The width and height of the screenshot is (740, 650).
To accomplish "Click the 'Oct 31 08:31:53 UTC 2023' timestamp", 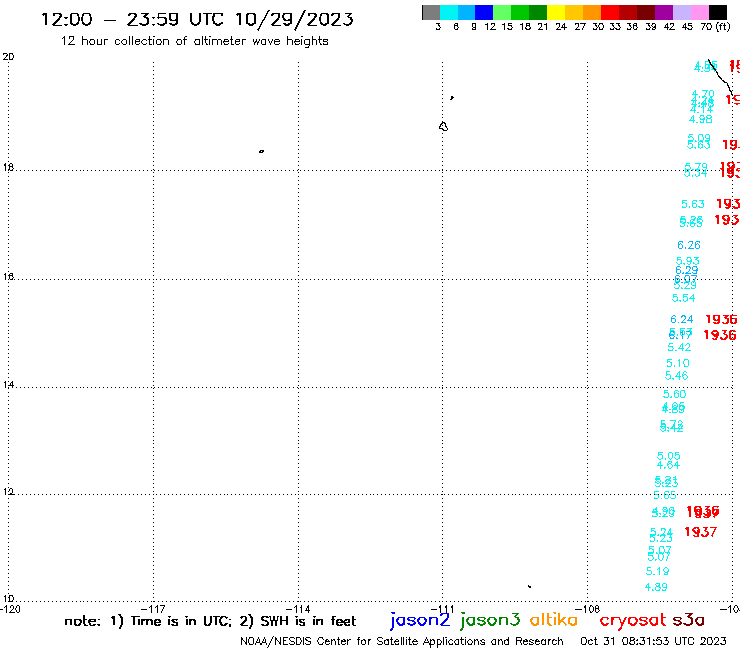I will 653,641.
